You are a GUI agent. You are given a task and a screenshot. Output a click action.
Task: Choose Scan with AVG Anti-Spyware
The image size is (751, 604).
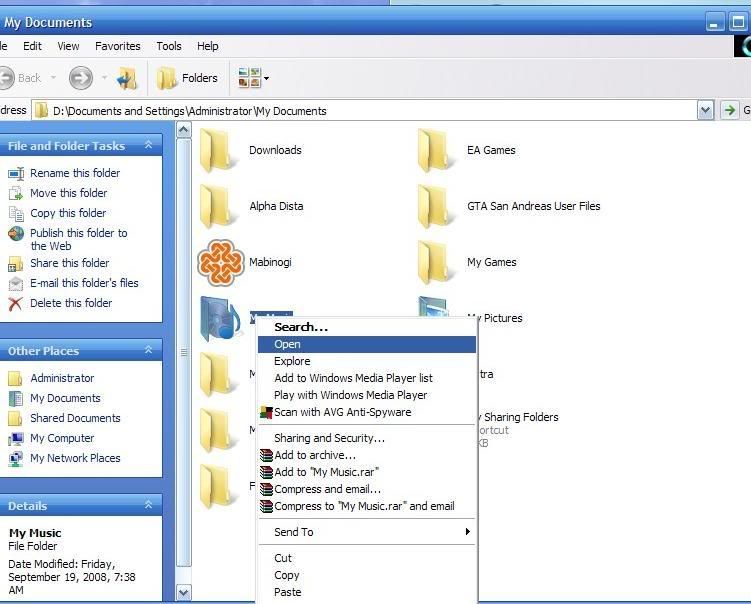pos(342,412)
